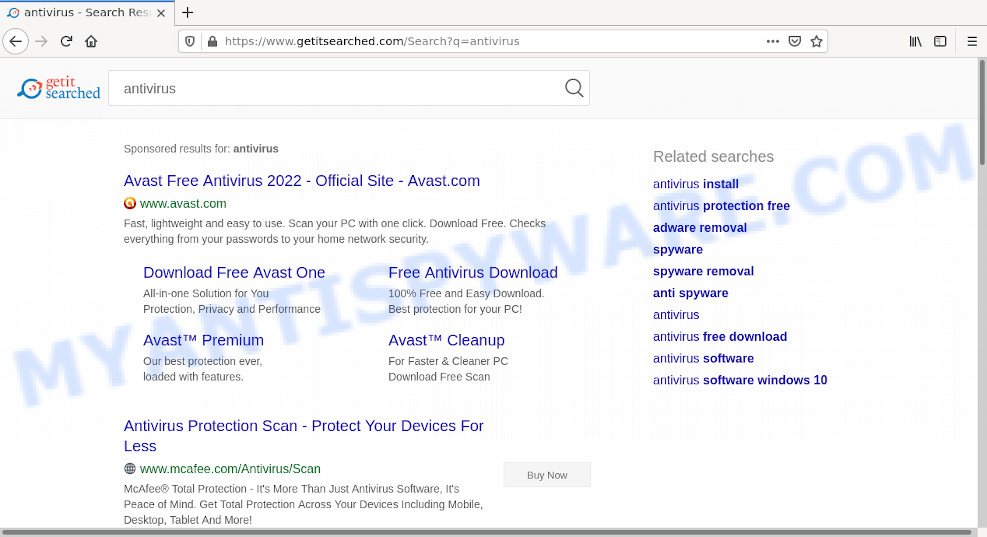Click the Avast favicon beside avast.com
987x537 pixels.
tap(130, 203)
